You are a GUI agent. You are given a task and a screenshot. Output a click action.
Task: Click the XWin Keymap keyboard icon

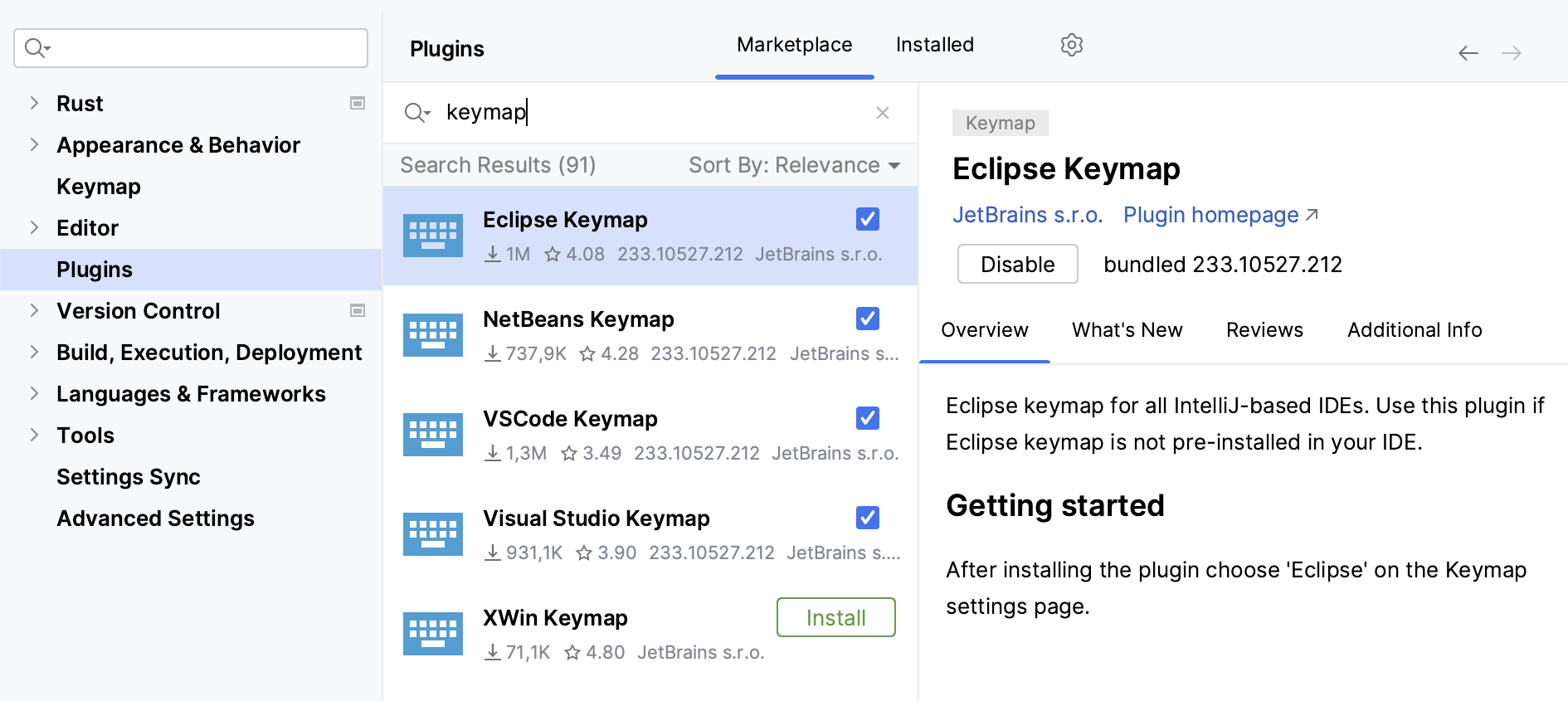(x=432, y=634)
